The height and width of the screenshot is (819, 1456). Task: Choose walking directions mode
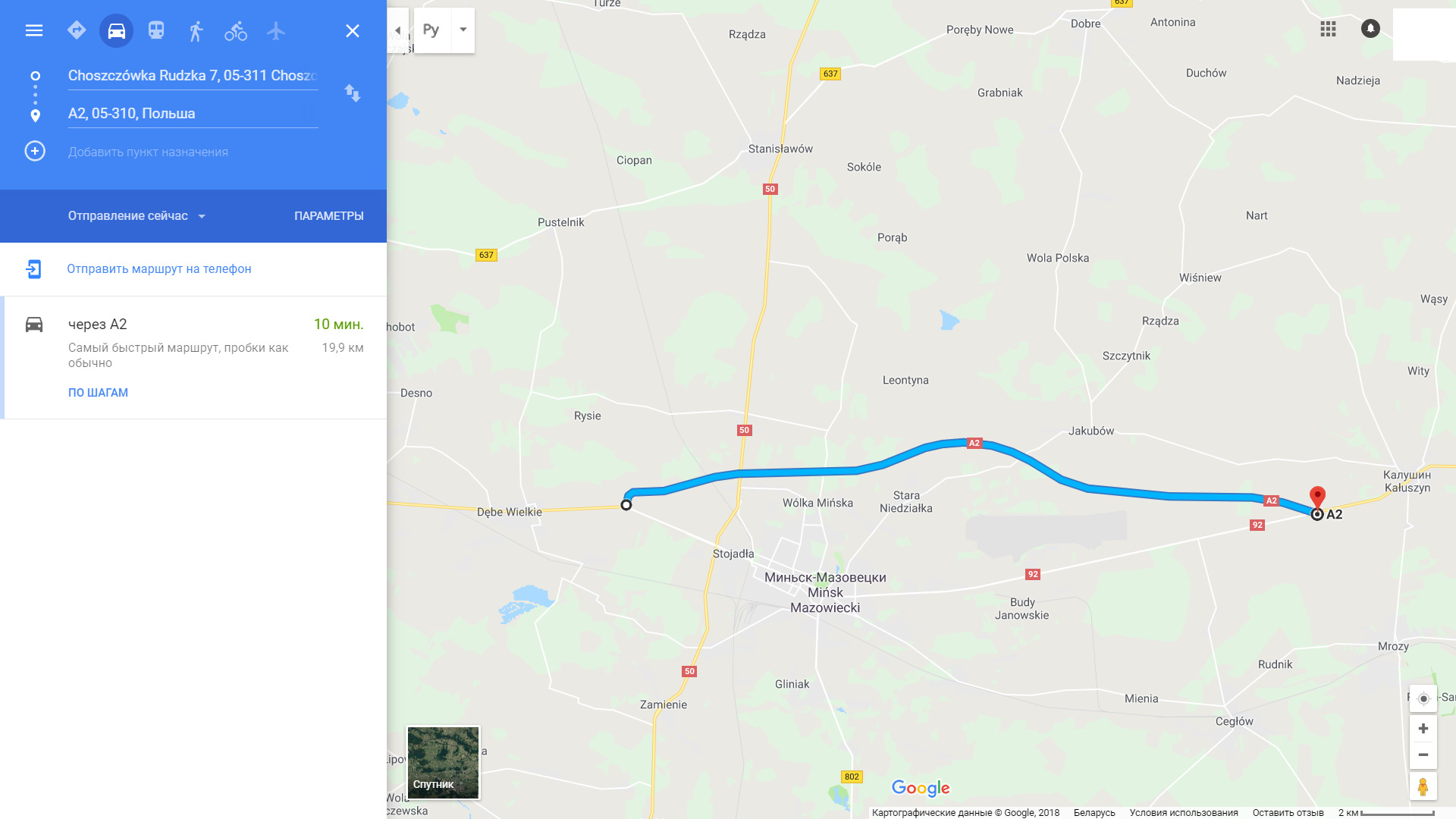196,31
